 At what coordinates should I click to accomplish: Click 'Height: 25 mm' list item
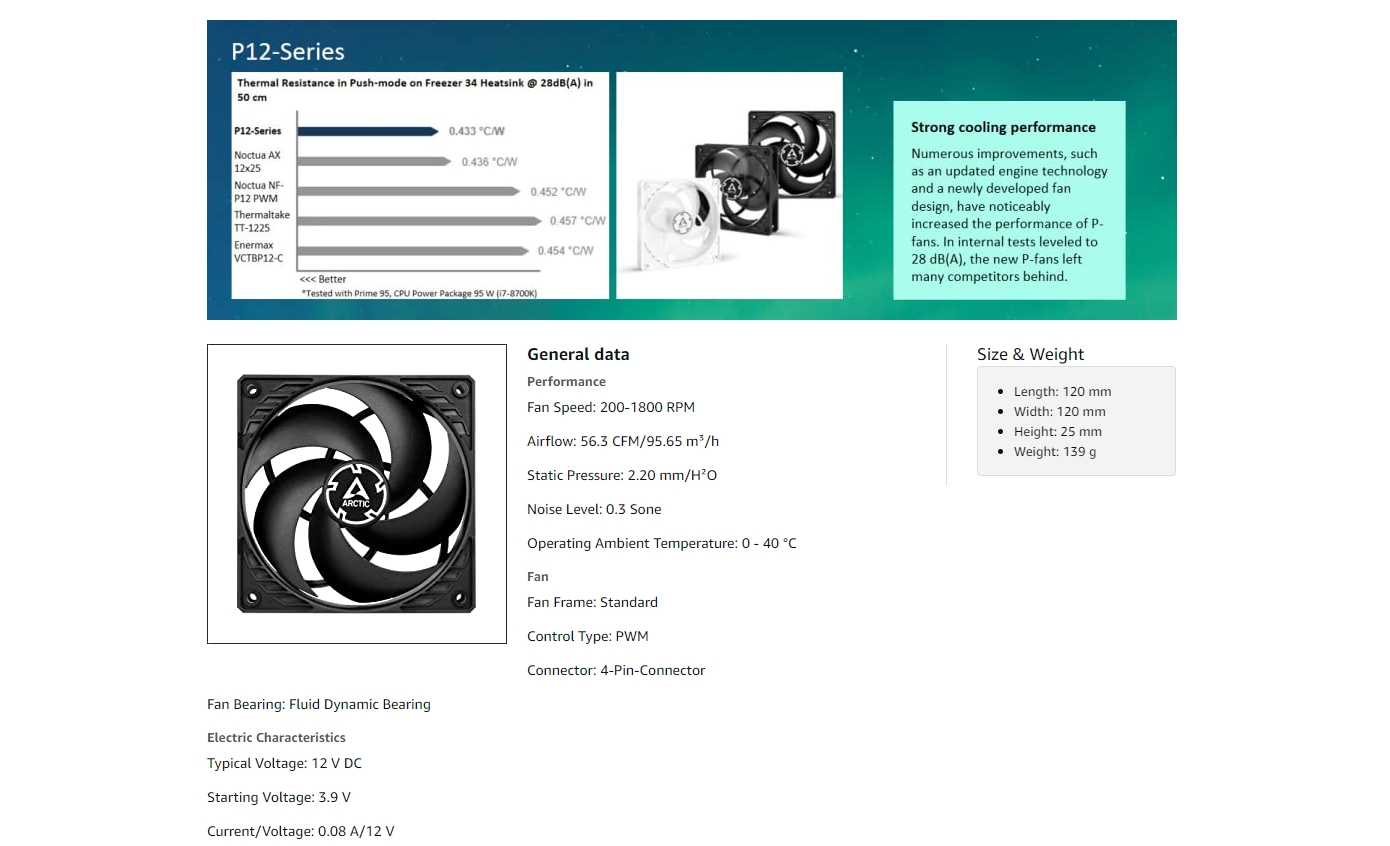point(1058,432)
